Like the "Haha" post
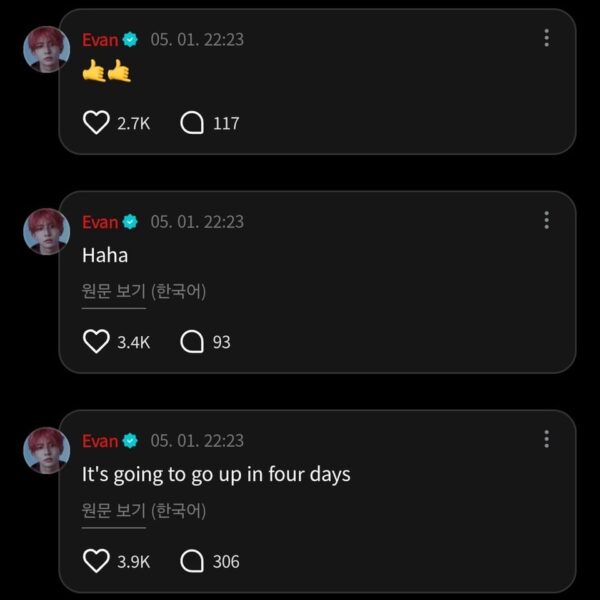This screenshot has width=600, height=600. pos(96,342)
